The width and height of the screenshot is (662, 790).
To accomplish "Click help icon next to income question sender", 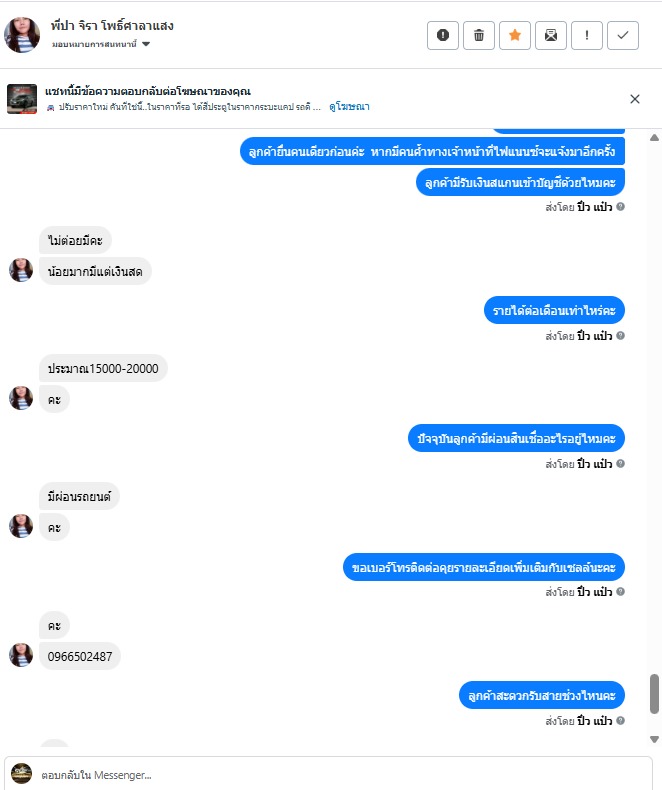I will pos(620,335).
